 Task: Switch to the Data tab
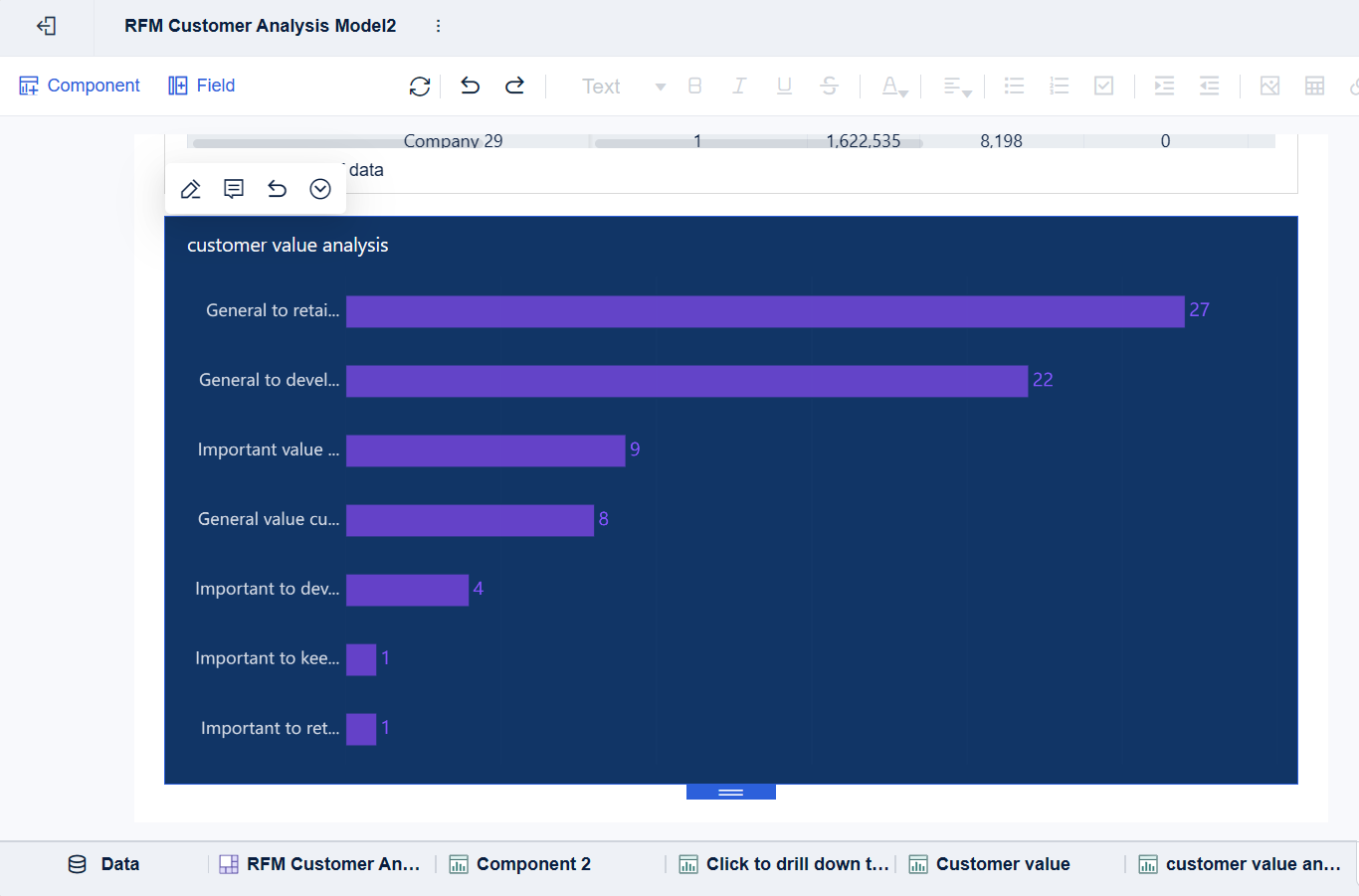coord(103,864)
